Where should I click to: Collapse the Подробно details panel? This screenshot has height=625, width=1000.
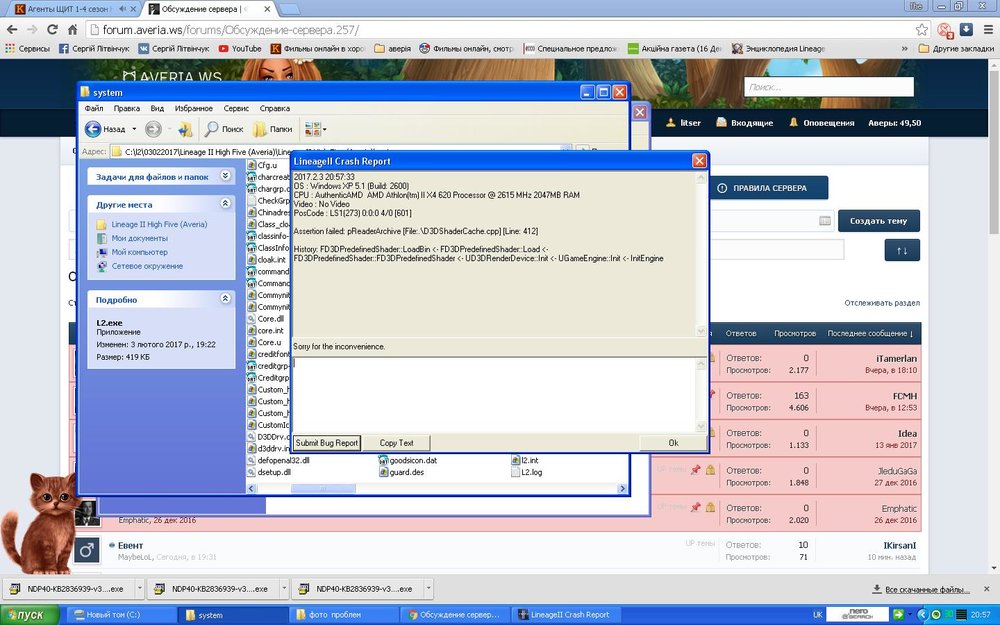(x=225, y=299)
